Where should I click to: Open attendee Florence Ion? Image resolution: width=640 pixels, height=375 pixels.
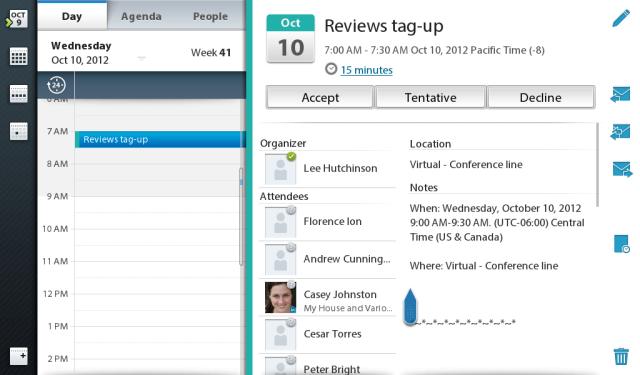[x=327, y=222]
